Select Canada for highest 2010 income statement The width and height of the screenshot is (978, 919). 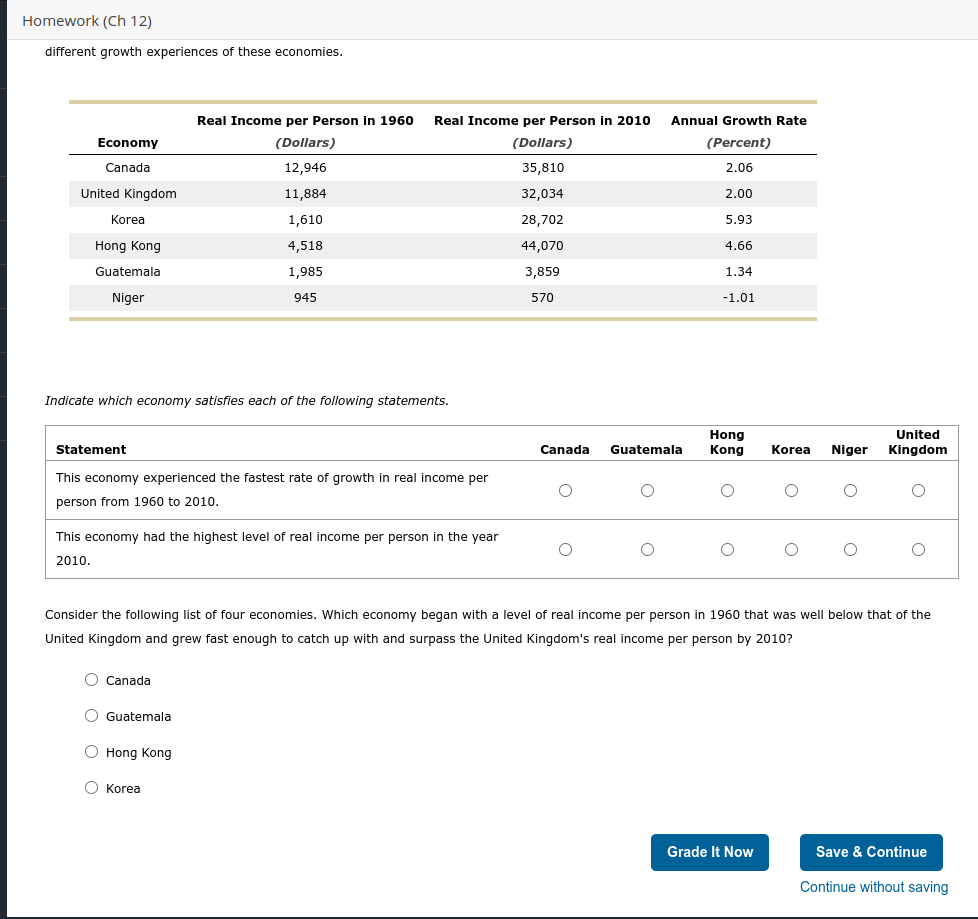(565, 549)
